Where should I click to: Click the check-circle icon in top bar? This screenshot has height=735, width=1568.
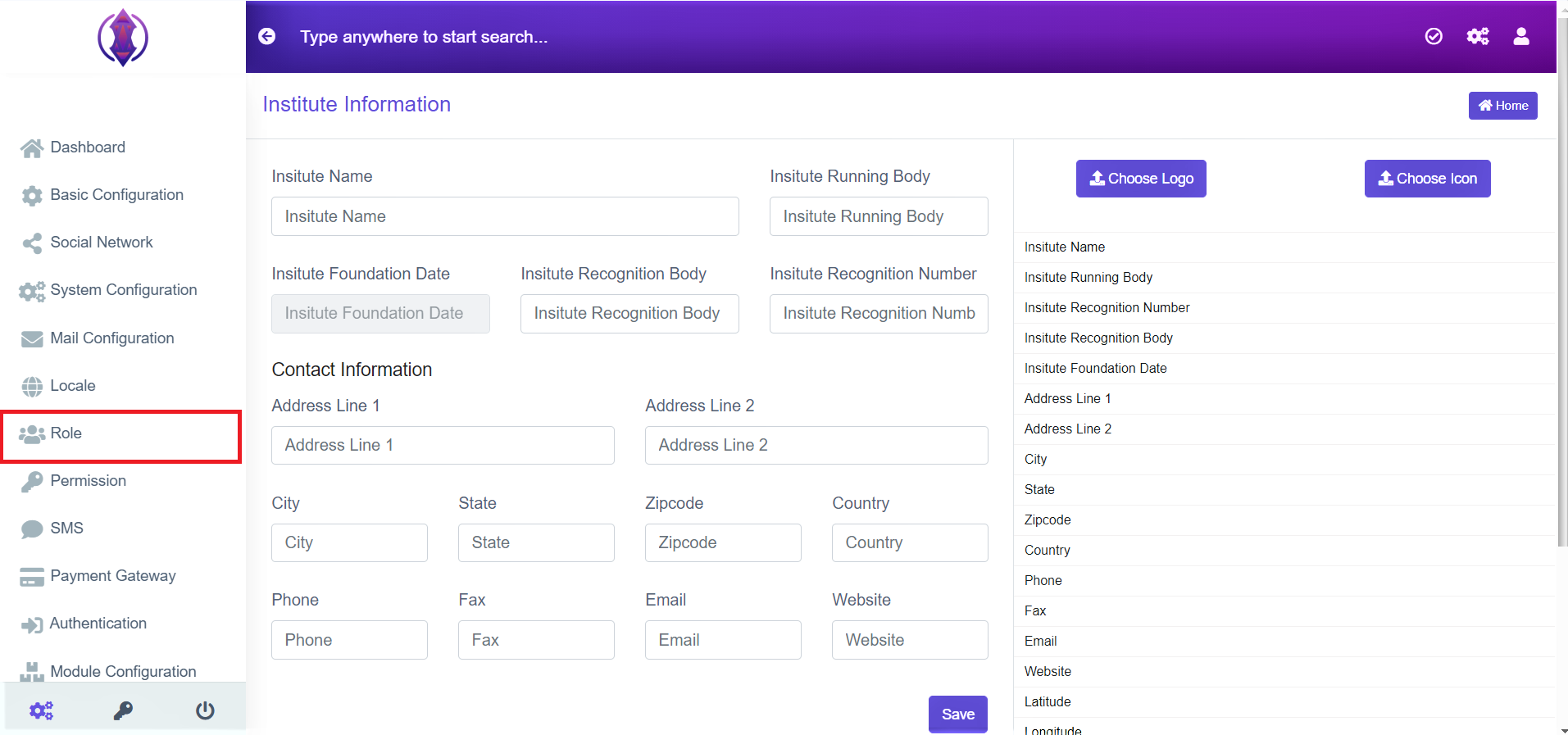pyautogui.click(x=1434, y=36)
